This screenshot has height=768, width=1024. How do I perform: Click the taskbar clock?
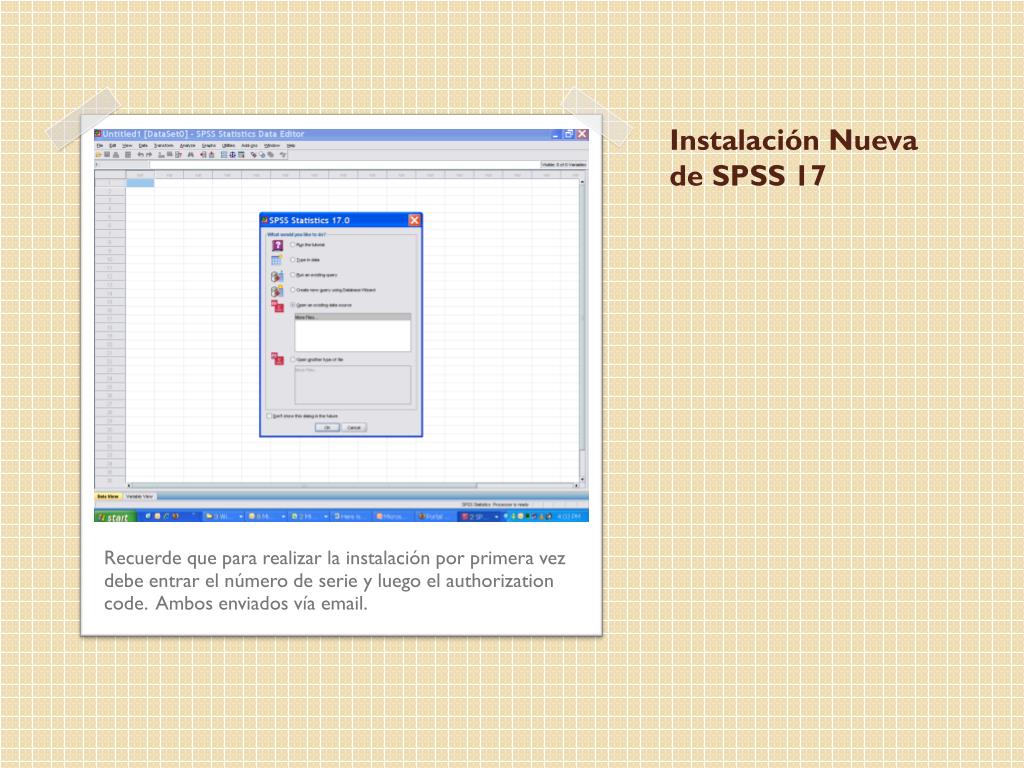[x=569, y=517]
